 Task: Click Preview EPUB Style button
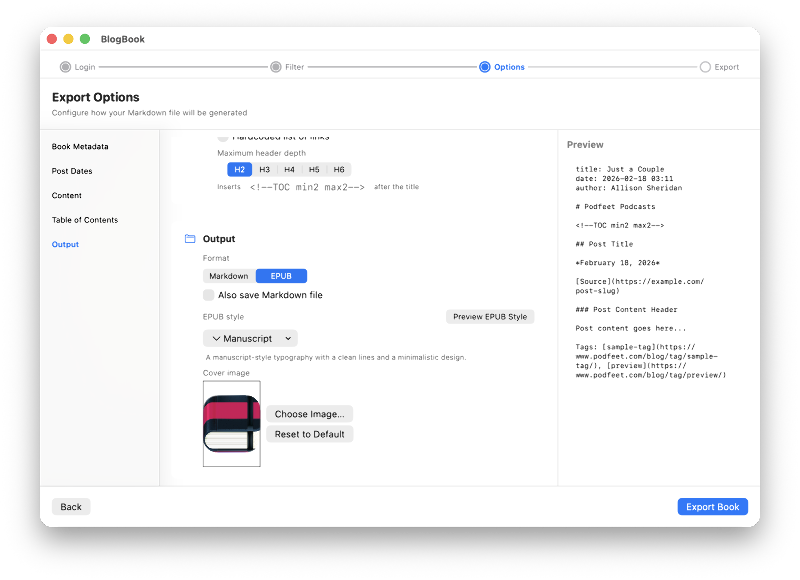pos(492,316)
